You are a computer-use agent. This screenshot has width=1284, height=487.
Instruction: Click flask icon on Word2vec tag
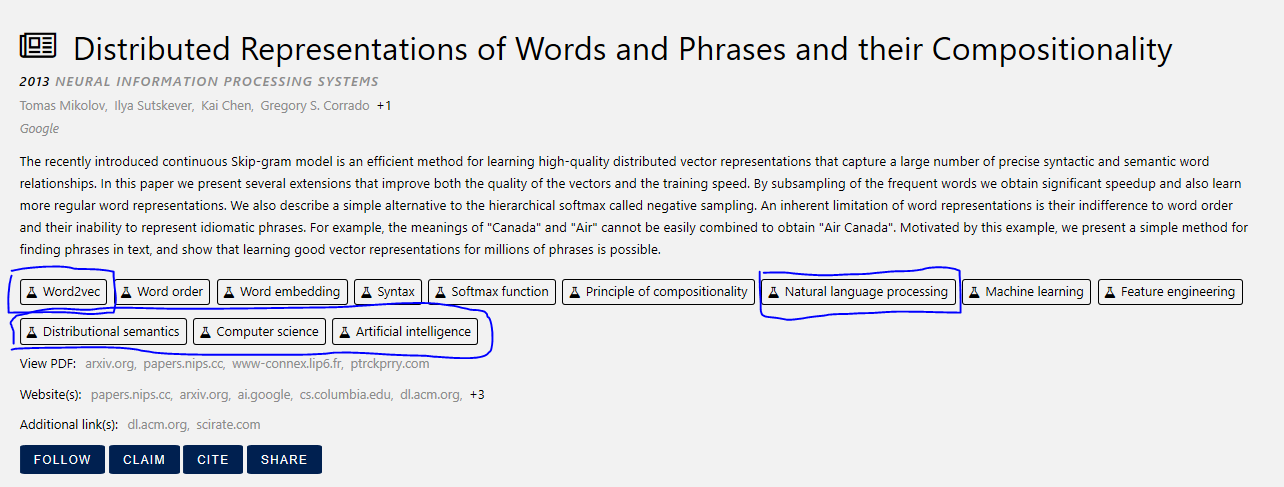pos(32,292)
